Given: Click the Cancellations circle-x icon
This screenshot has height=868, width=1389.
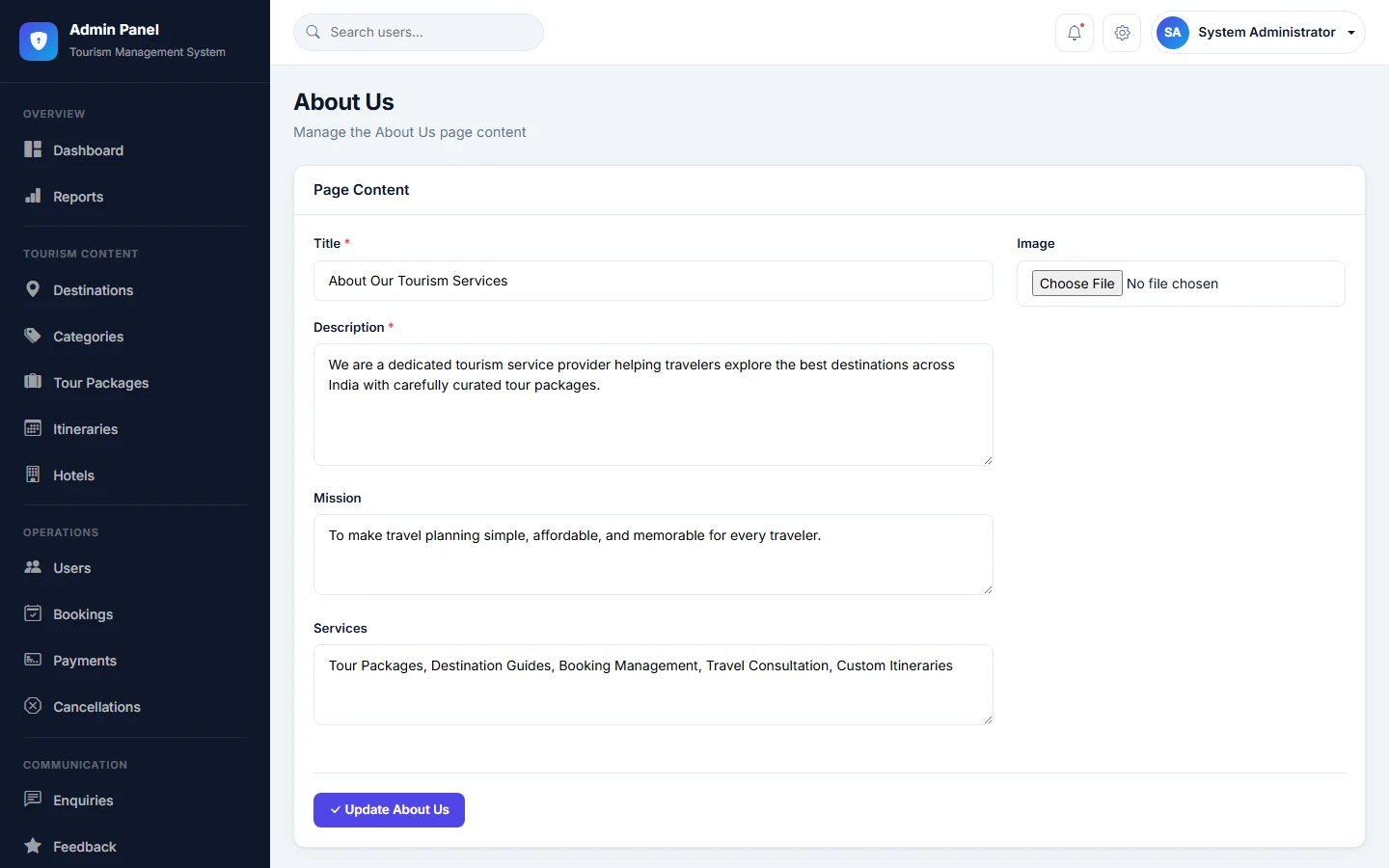Looking at the screenshot, I should point(33,706).
